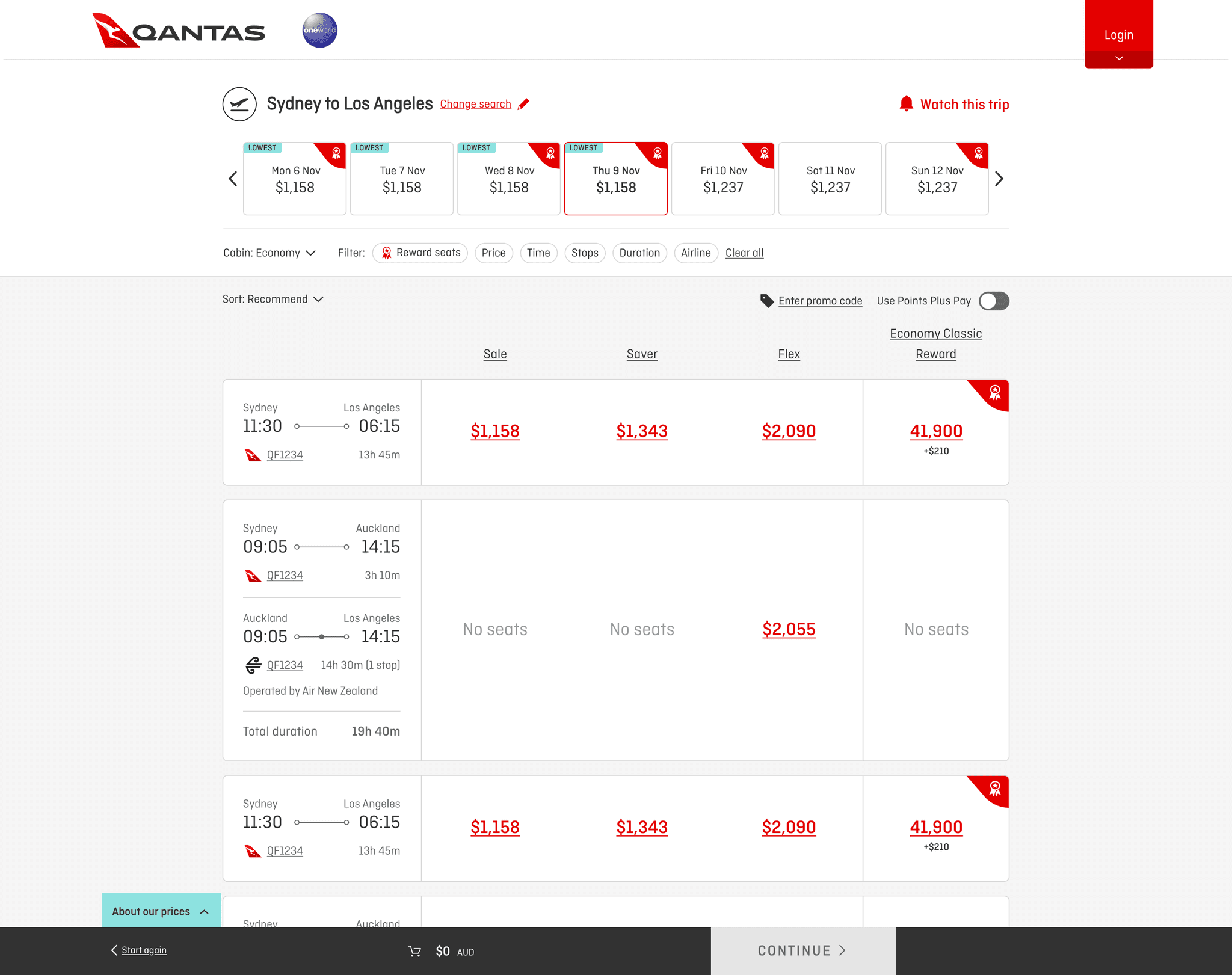Viewport: 1232px width, 975px height.
Task: Click the oneworld alliance globe icon
Action: click(319, 30)
